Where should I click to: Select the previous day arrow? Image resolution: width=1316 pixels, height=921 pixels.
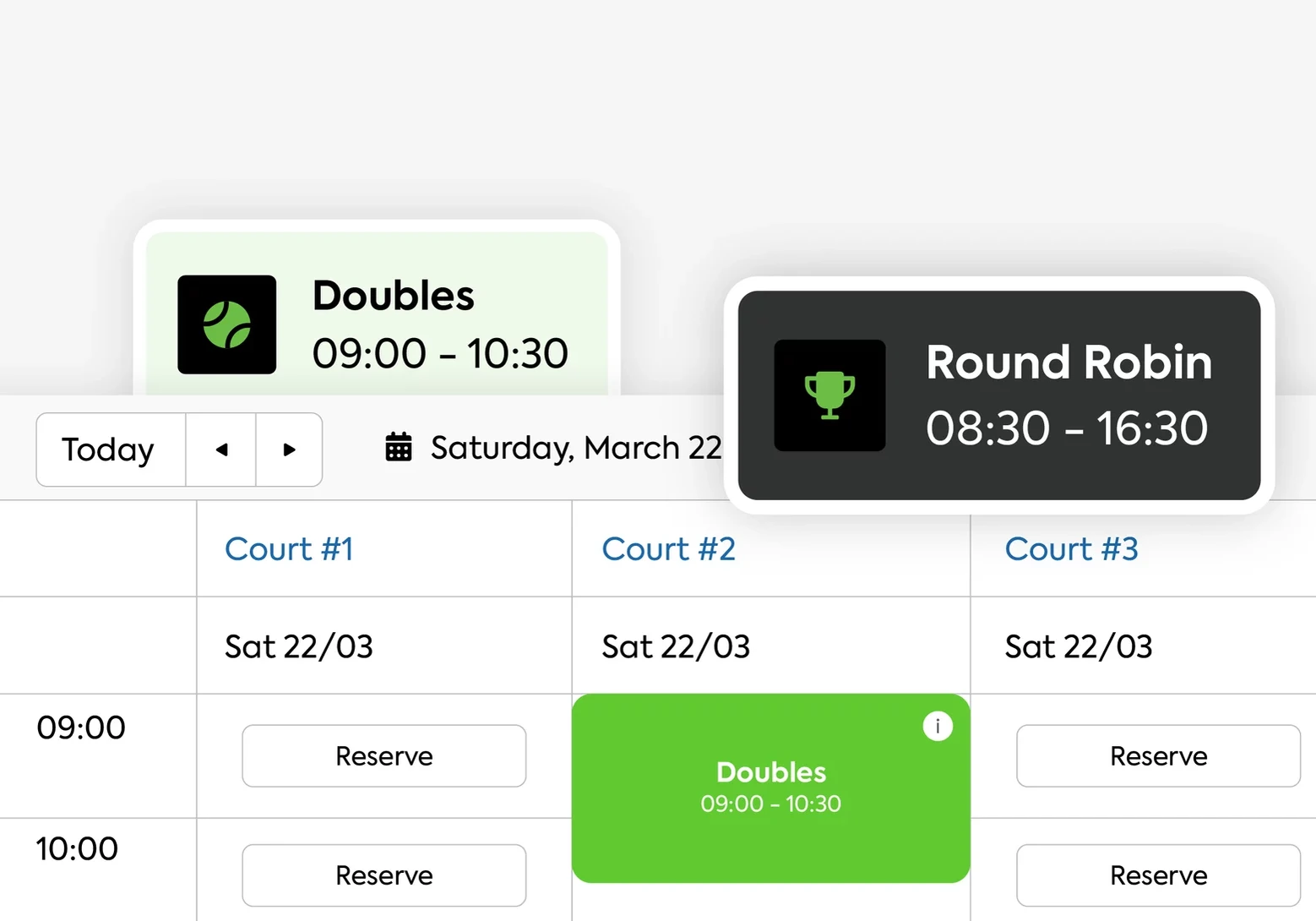pos(220,450)
